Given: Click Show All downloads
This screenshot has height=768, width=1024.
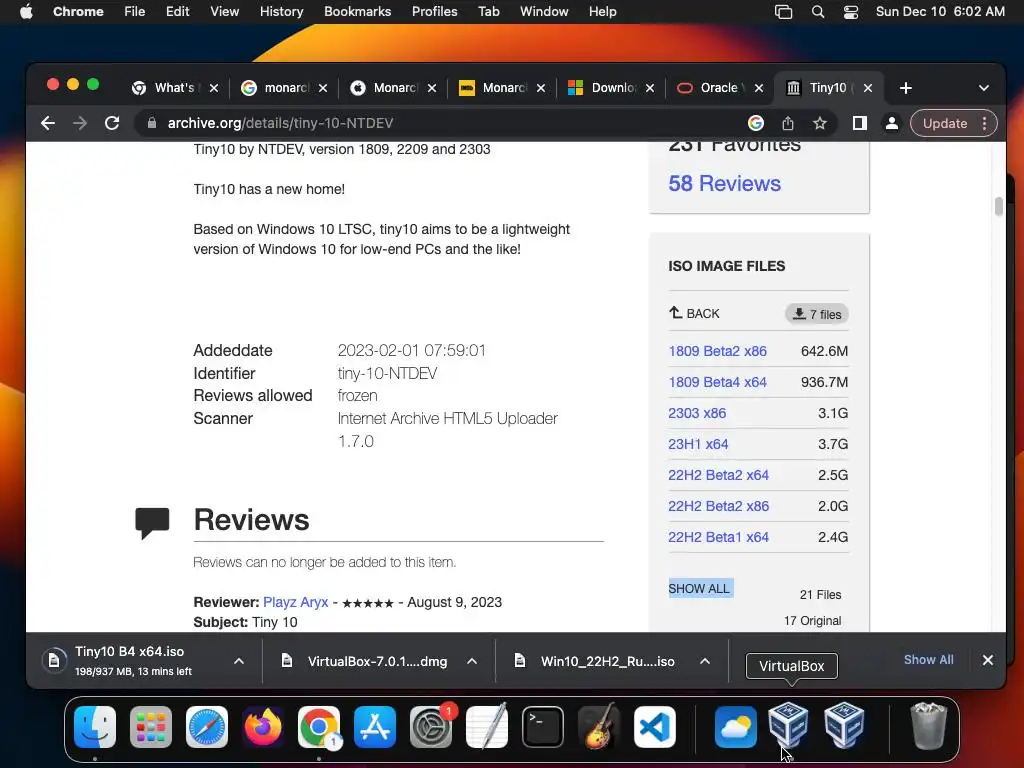Looking at the screenshot, I should point(928,660).
